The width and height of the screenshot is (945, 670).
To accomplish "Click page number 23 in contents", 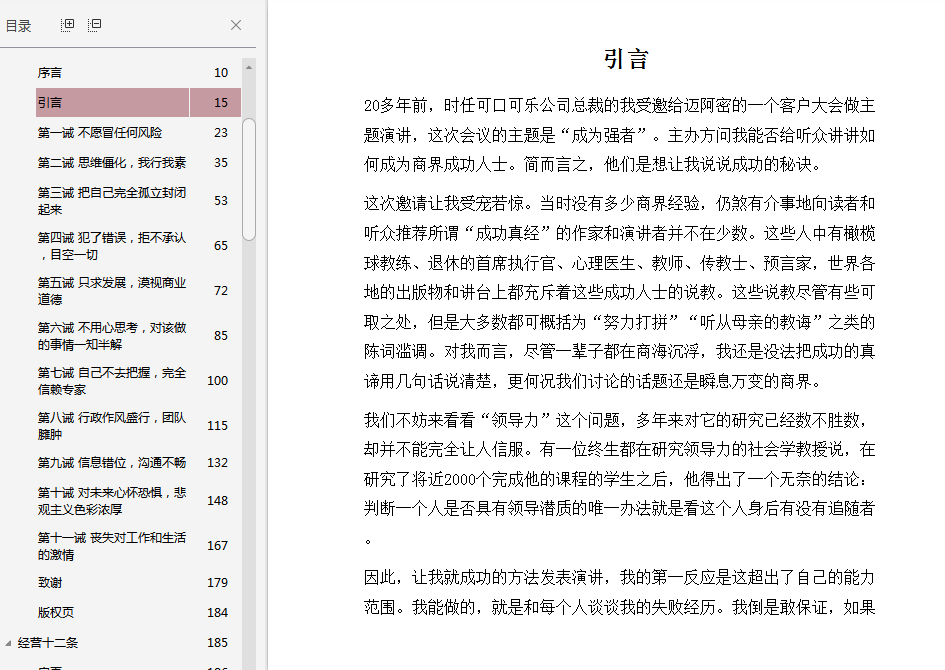I will (x=221, y=133).
